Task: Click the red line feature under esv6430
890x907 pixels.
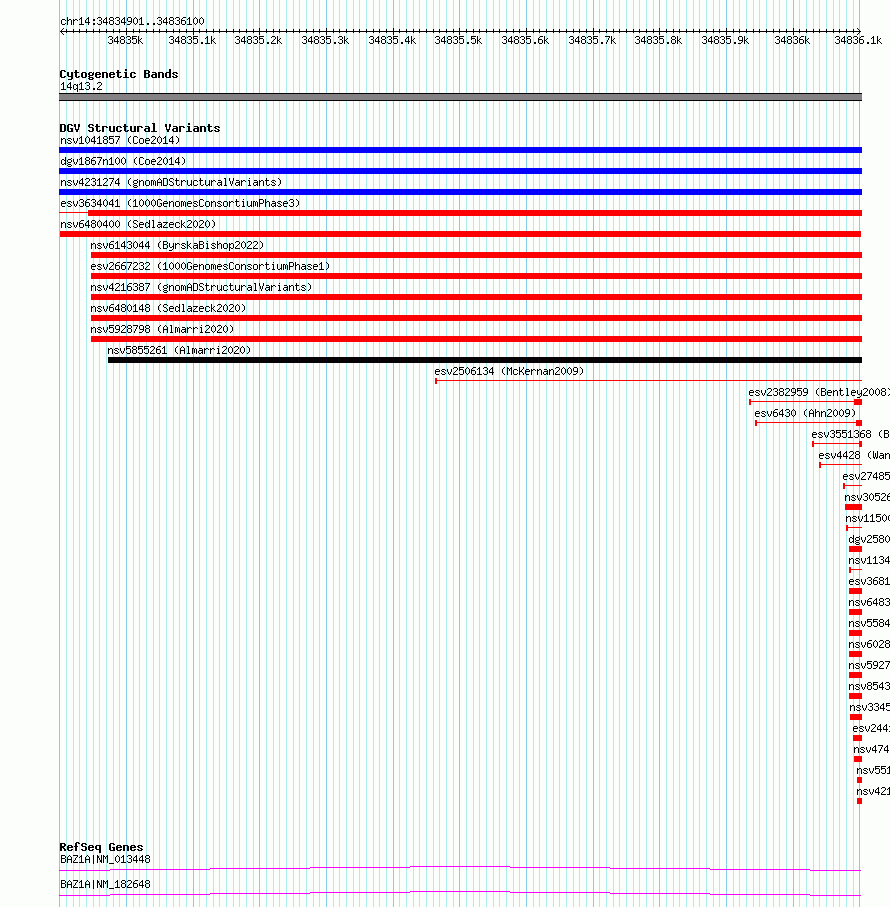Action: point(808,423)
